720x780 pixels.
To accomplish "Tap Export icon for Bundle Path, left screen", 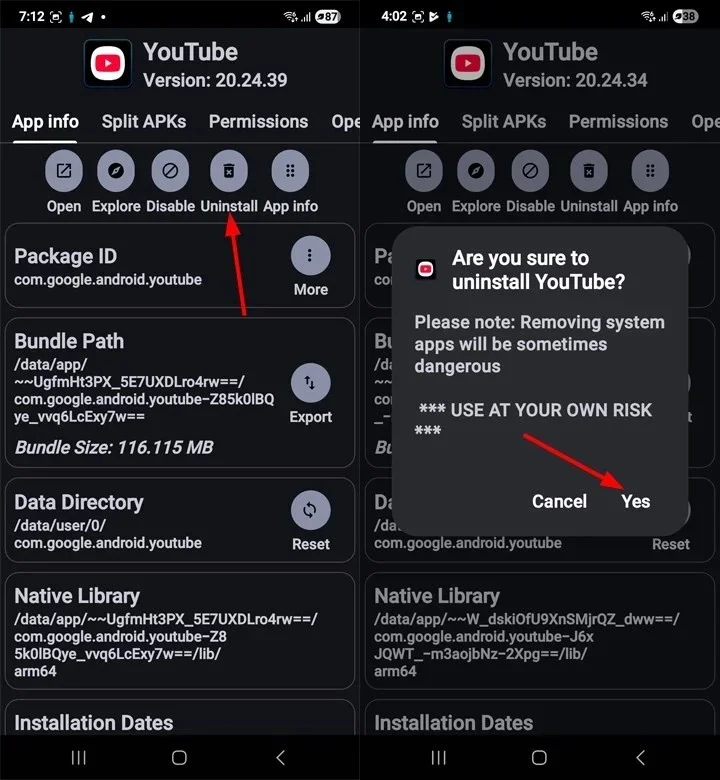I will [310, 383].
